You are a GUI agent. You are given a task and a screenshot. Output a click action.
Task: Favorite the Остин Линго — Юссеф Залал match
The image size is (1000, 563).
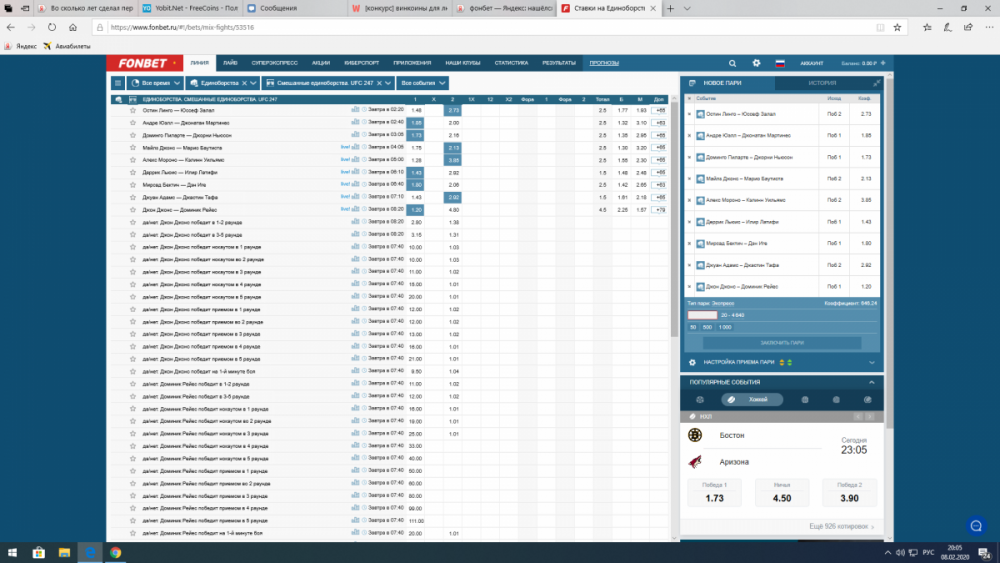pos(133,110)
